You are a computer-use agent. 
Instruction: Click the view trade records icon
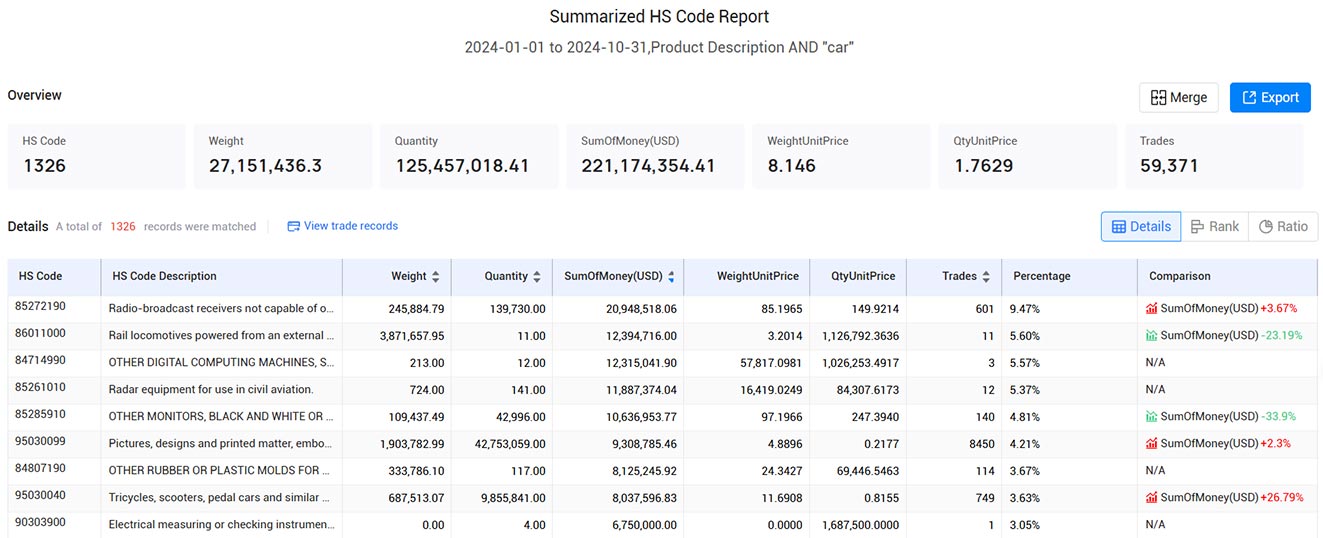[294, 226]
